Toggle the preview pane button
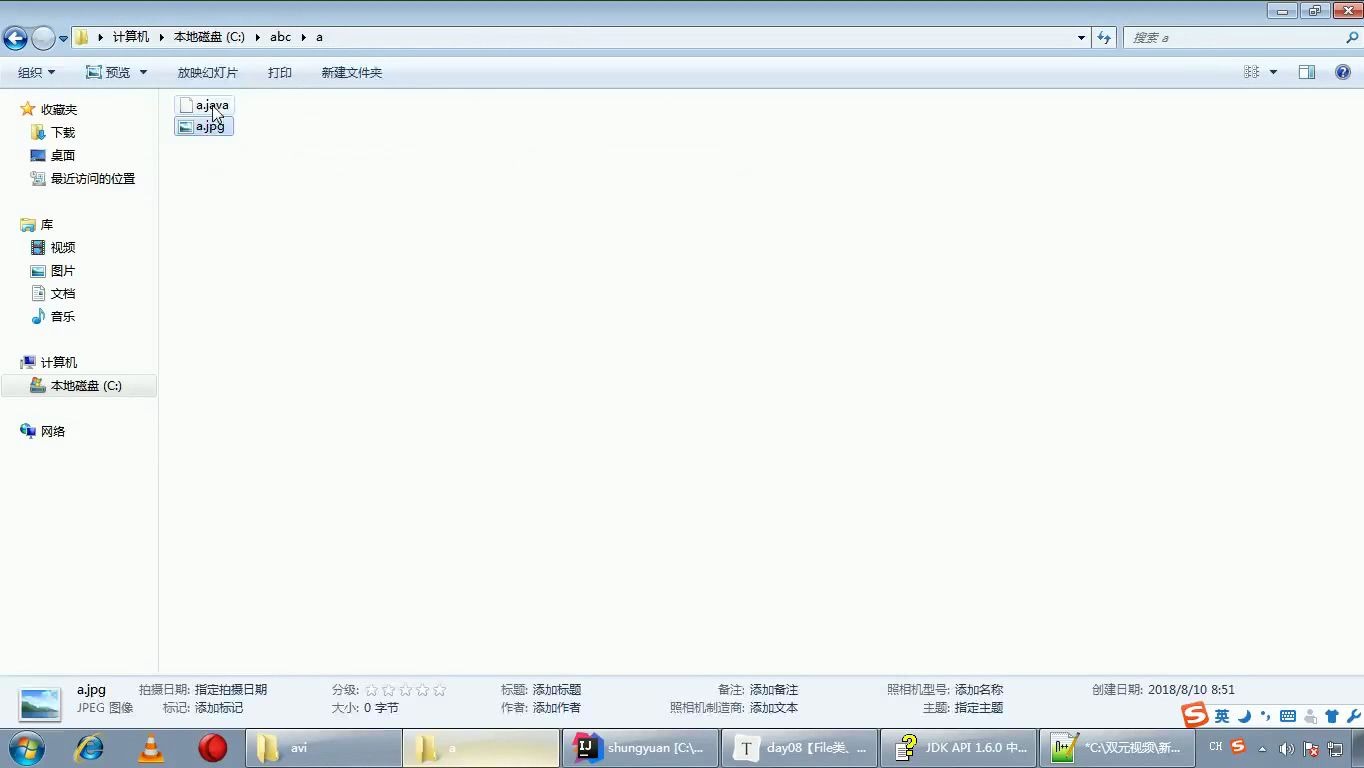This screenshot has height=768, width=1364. coord(1307,72)
